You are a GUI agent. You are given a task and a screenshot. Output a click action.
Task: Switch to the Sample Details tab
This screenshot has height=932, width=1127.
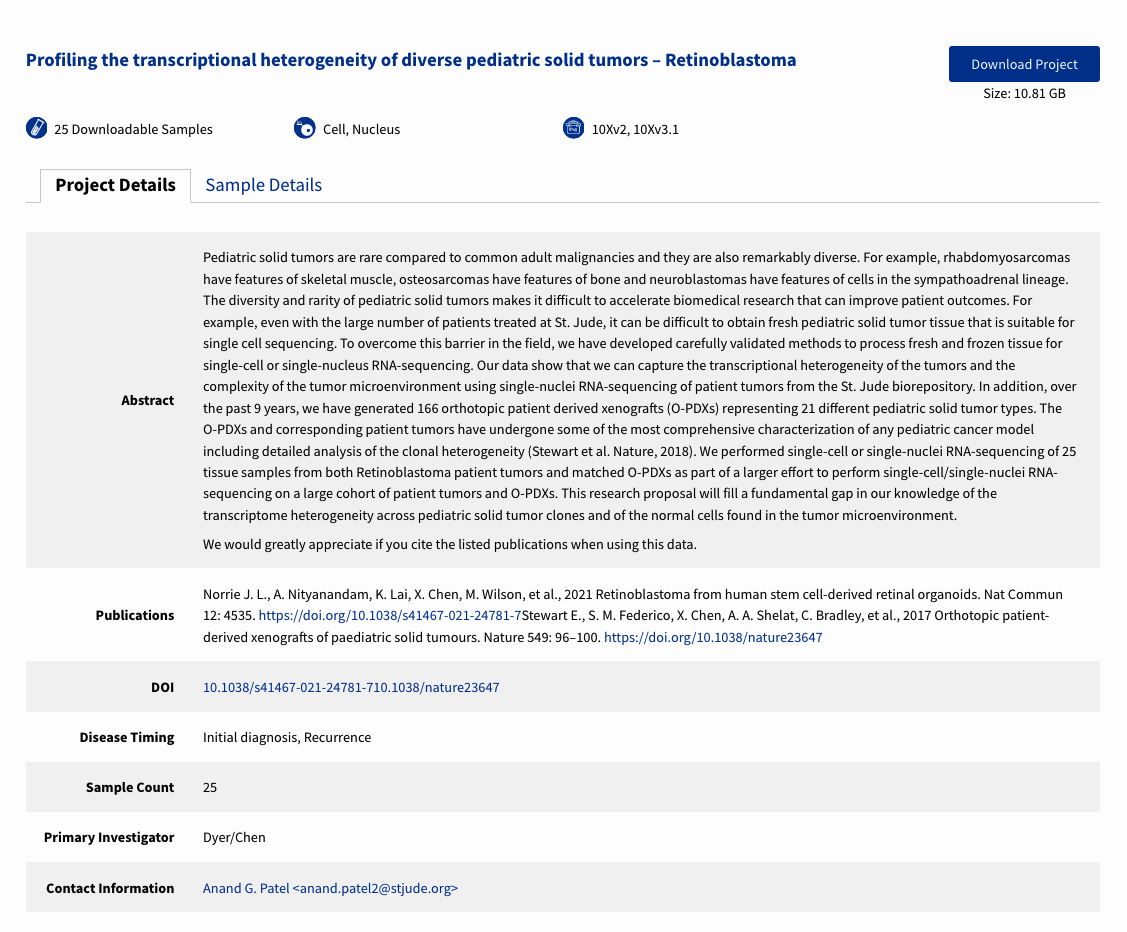pyautogui.click(x=263, y=185)
